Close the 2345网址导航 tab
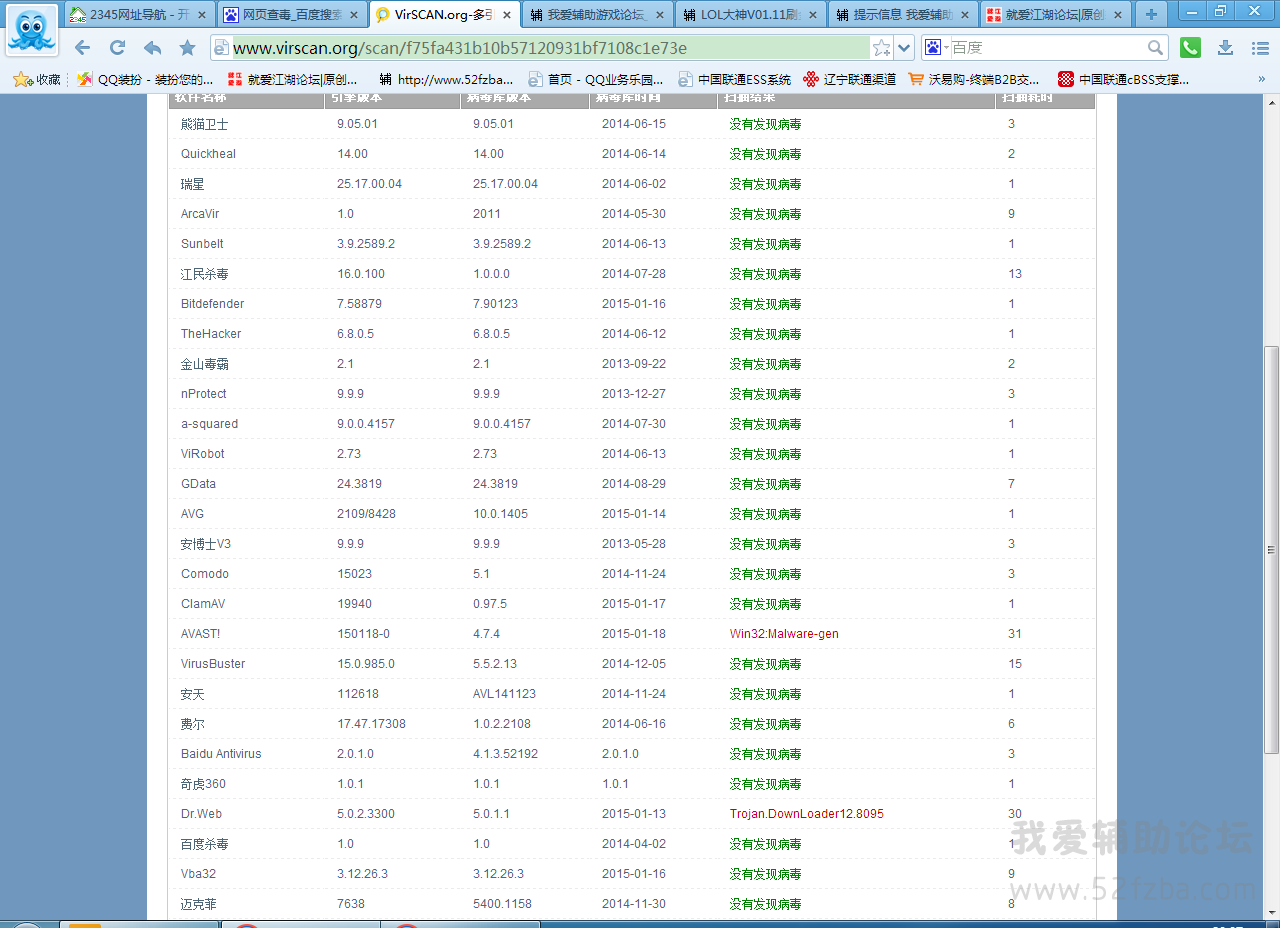Screen dimensions: 1280x928 (x=202, y=15)
